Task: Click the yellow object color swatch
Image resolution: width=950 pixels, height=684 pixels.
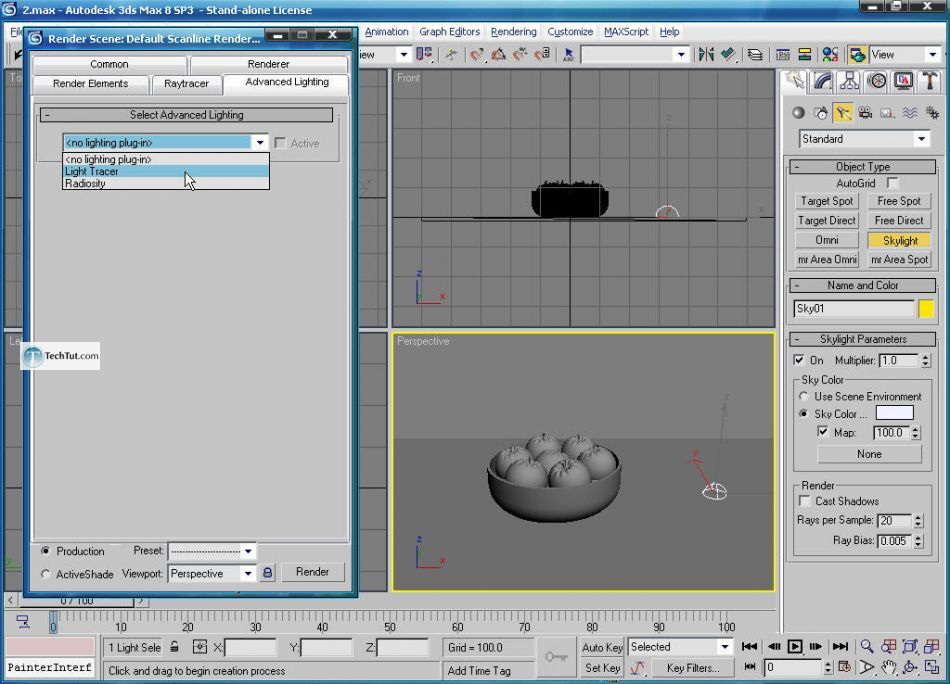Action: click(x=926, y=308)
